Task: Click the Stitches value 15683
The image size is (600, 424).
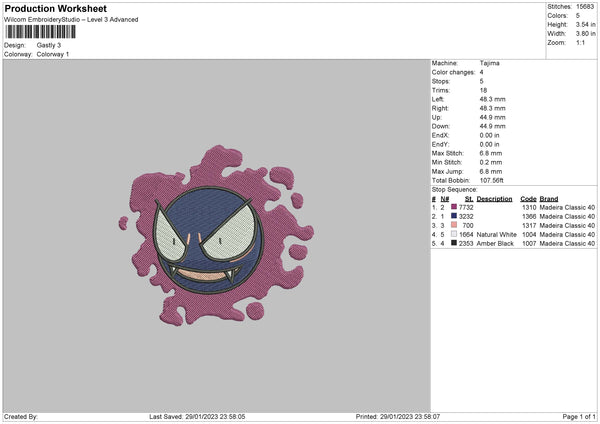Action: pyautogui.click(x=585, y=7)
